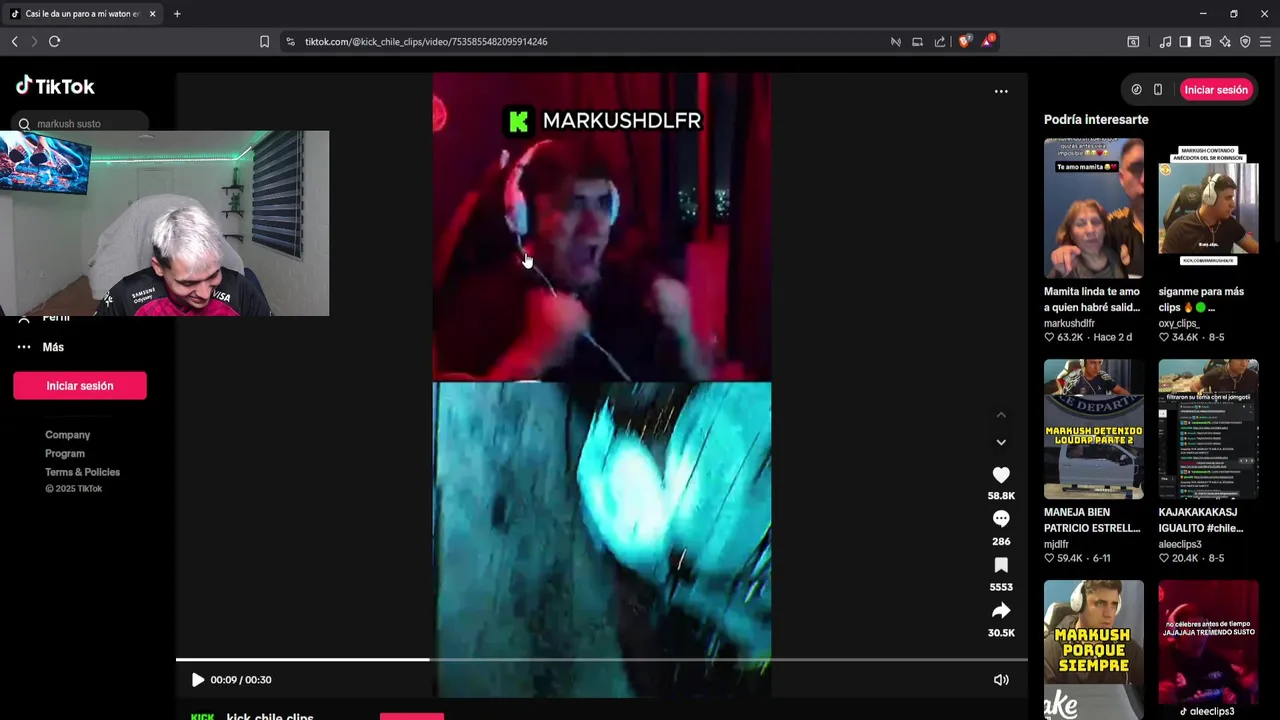Click the TikTok logo
1280x720 pixels.
point(55,86)
